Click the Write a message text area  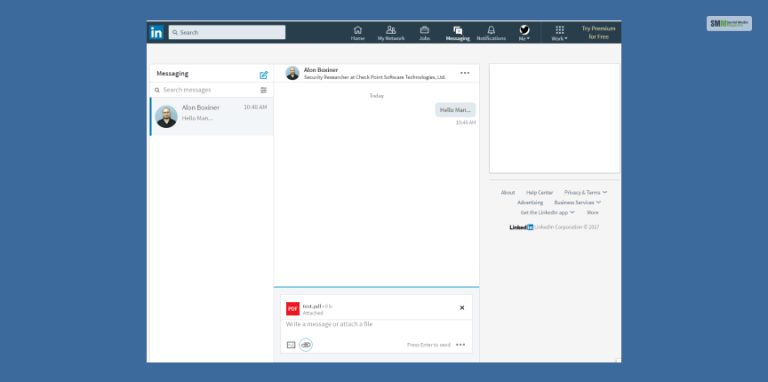tap(376, 324)
